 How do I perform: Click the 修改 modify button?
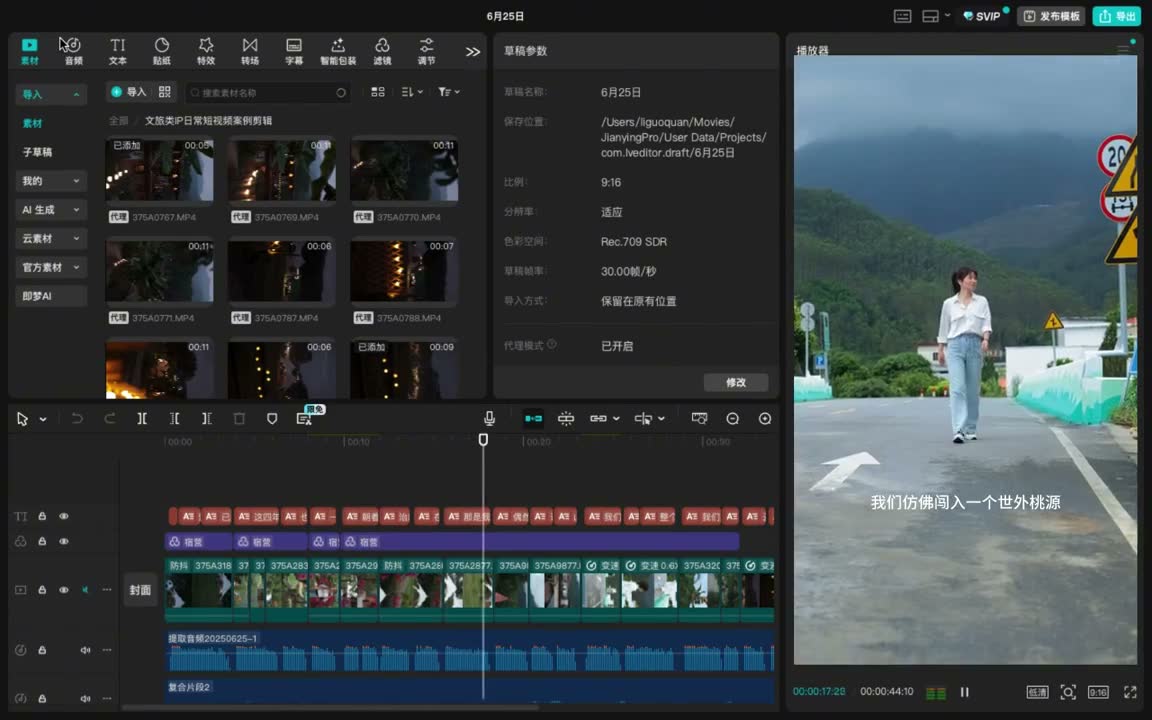tap(736, 382)
